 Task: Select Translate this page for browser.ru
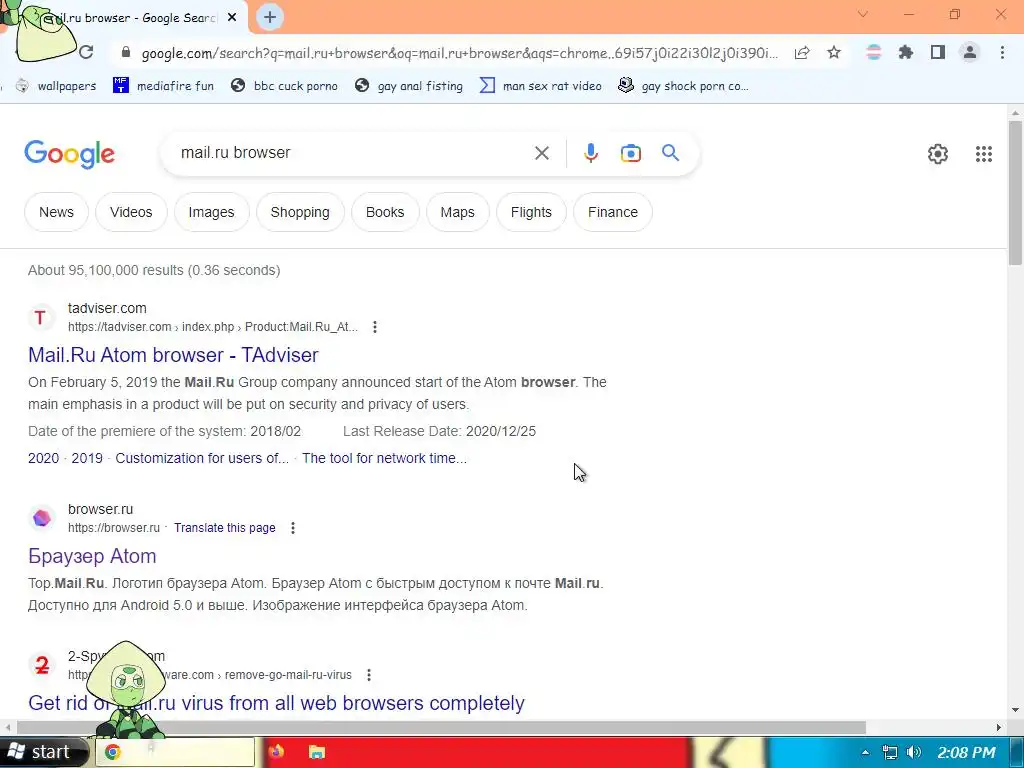224,528
